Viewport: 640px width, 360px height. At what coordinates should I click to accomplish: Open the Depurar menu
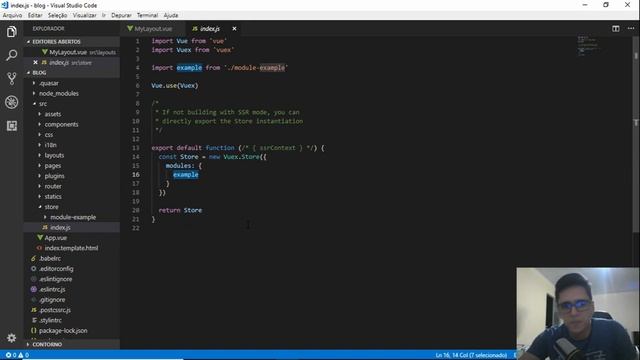121,15
